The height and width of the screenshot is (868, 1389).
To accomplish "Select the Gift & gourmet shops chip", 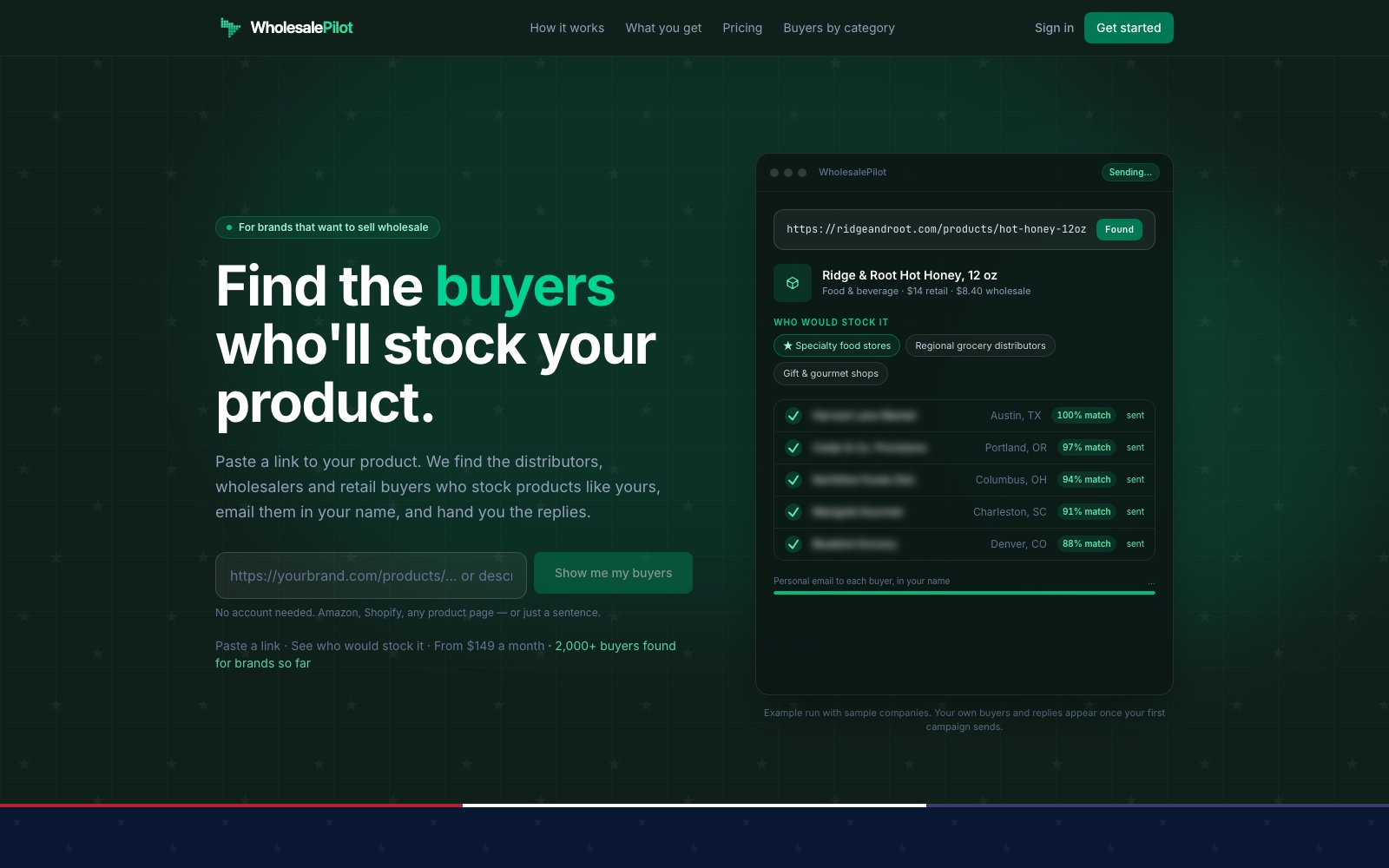I will click(x=831, y=373).
